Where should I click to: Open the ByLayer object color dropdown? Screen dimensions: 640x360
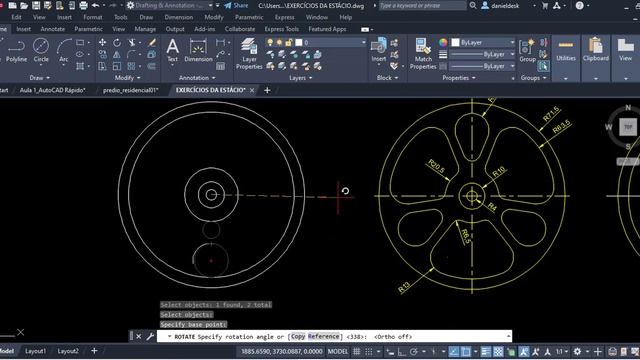pos(483,42)
